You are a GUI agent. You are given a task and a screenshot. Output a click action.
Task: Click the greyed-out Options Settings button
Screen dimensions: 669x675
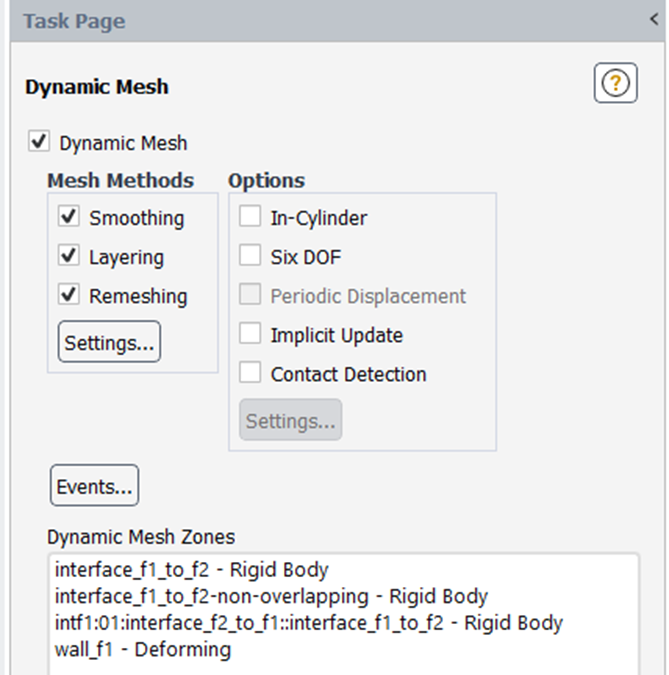[x=290, y=421]
